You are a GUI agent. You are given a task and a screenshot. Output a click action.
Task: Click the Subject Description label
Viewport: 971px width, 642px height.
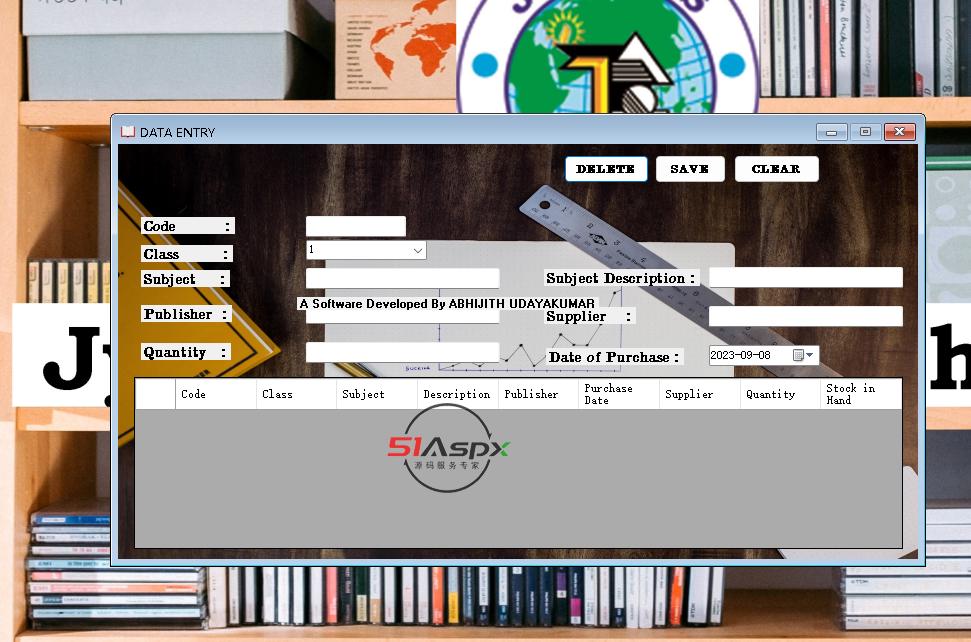(x=621, y=278)
